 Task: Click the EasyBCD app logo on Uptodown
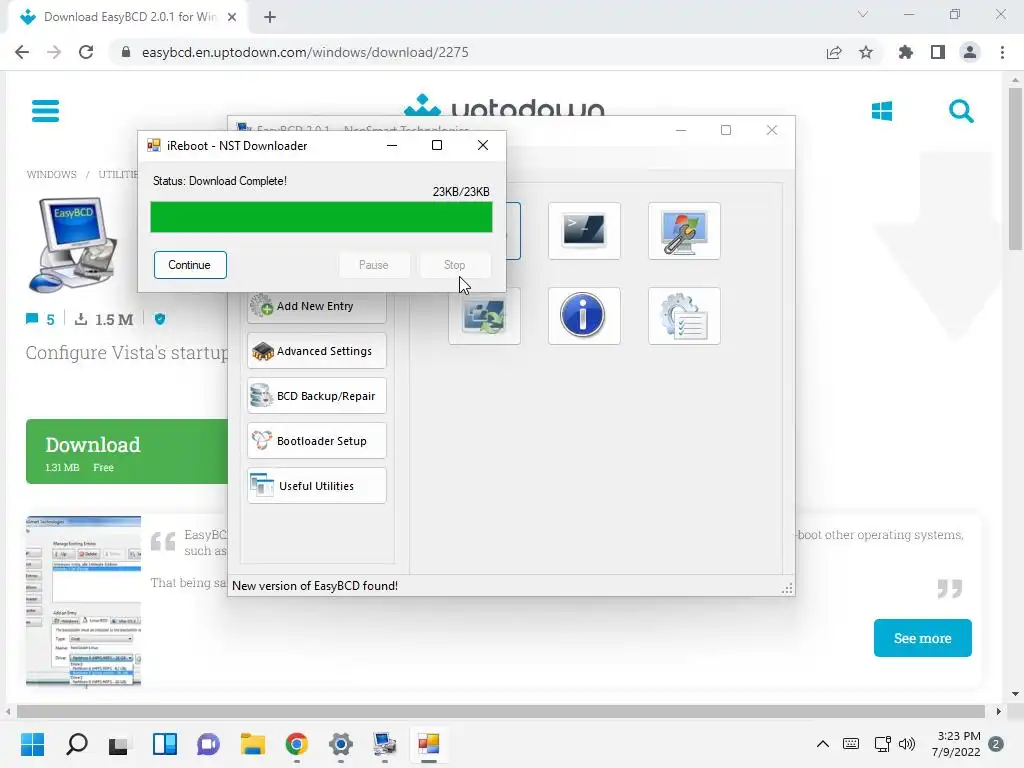tap(73, 245)
